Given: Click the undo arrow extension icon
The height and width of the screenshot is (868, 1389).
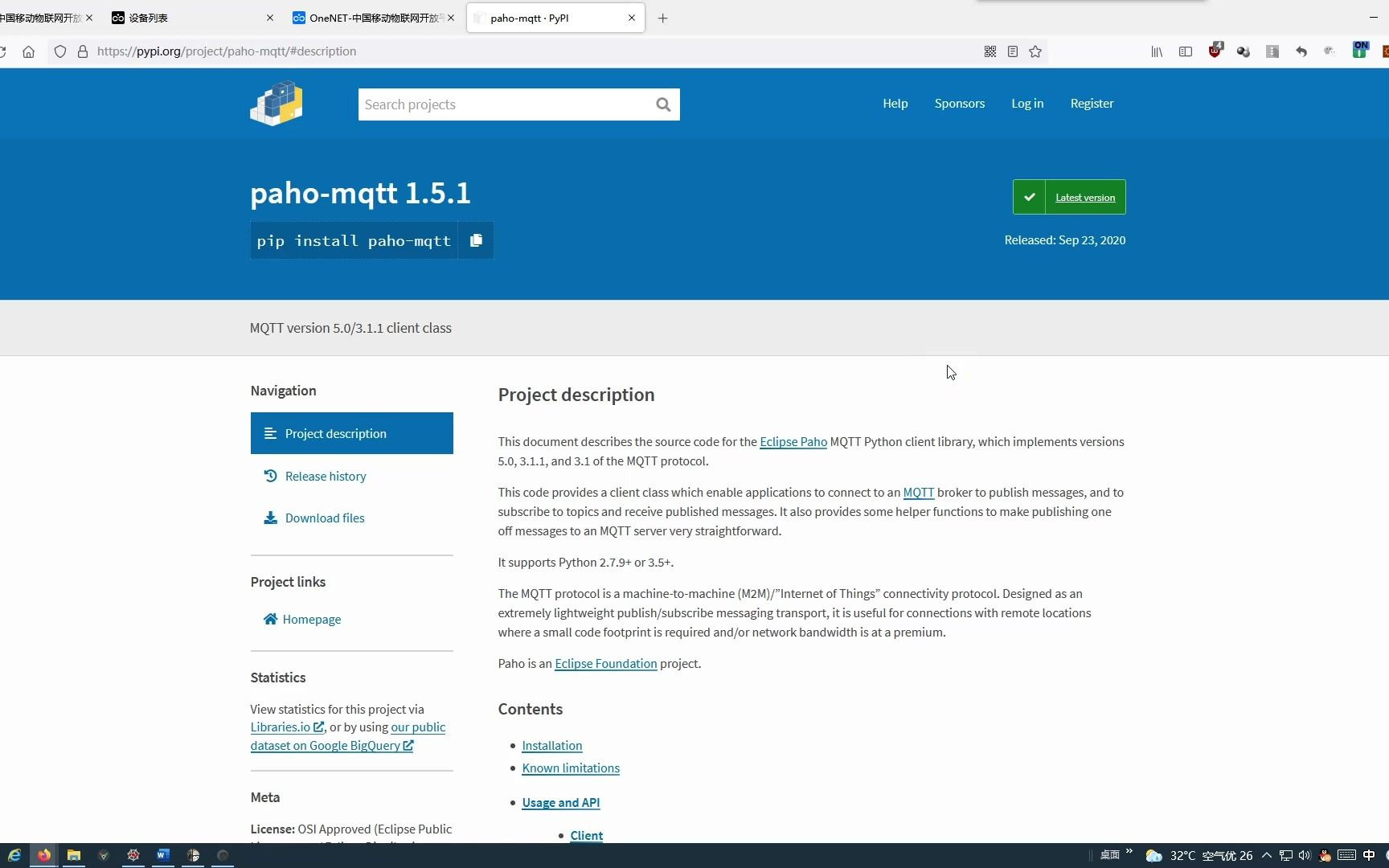Looking at the screenshot, I should [1301, 51].
